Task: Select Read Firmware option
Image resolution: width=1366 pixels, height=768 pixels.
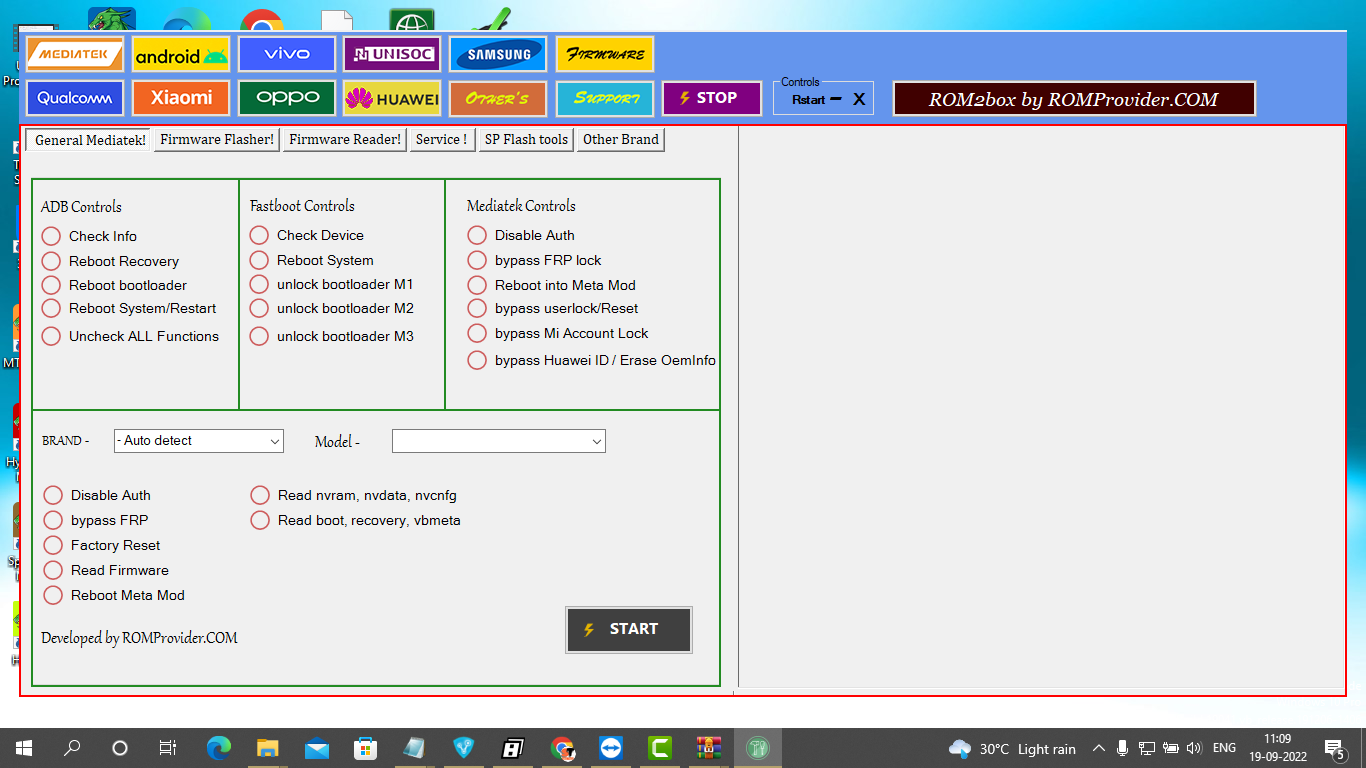Action: point(106,570)
